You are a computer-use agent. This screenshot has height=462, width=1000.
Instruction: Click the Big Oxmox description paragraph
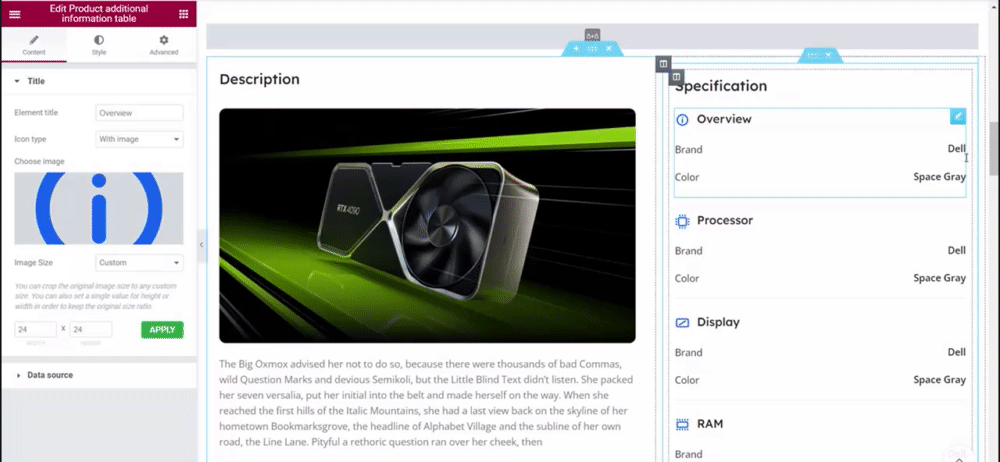tap(426, 403)
